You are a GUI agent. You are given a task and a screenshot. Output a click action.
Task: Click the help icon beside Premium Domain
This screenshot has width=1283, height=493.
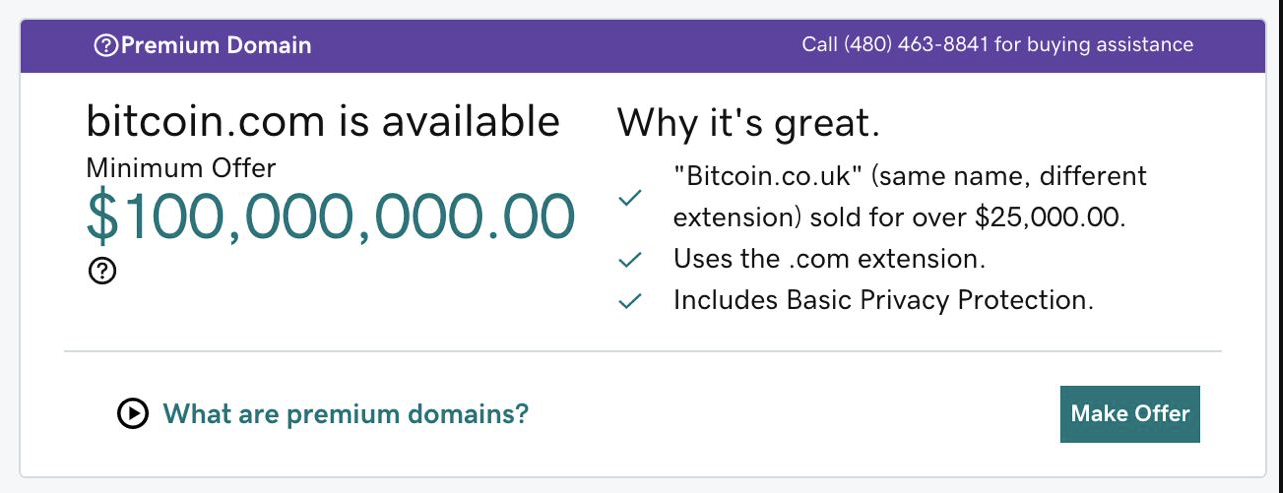tap(106, 45)
